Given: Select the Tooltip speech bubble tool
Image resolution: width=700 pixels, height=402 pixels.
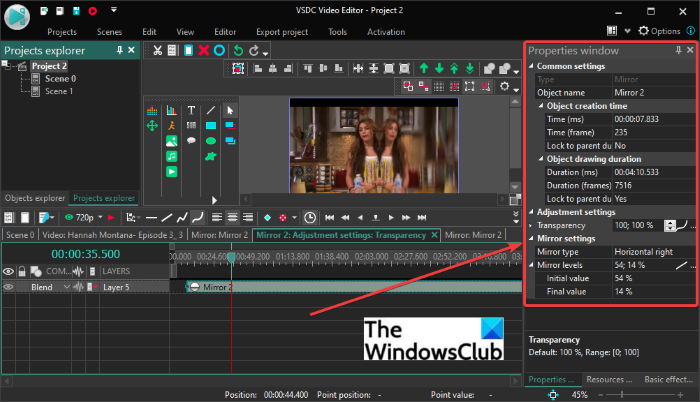Looking at the screenshot, I should tap(191, 141).
